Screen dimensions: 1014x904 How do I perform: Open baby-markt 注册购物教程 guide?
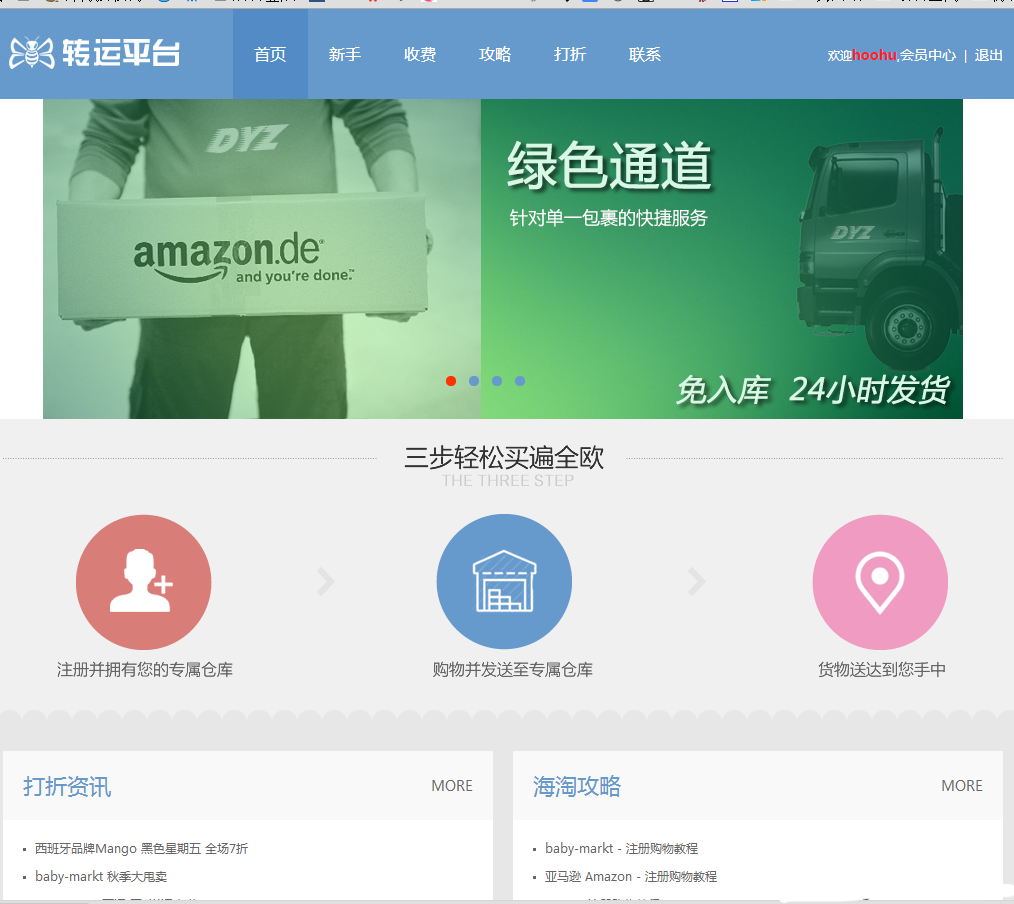click(621, 848)
